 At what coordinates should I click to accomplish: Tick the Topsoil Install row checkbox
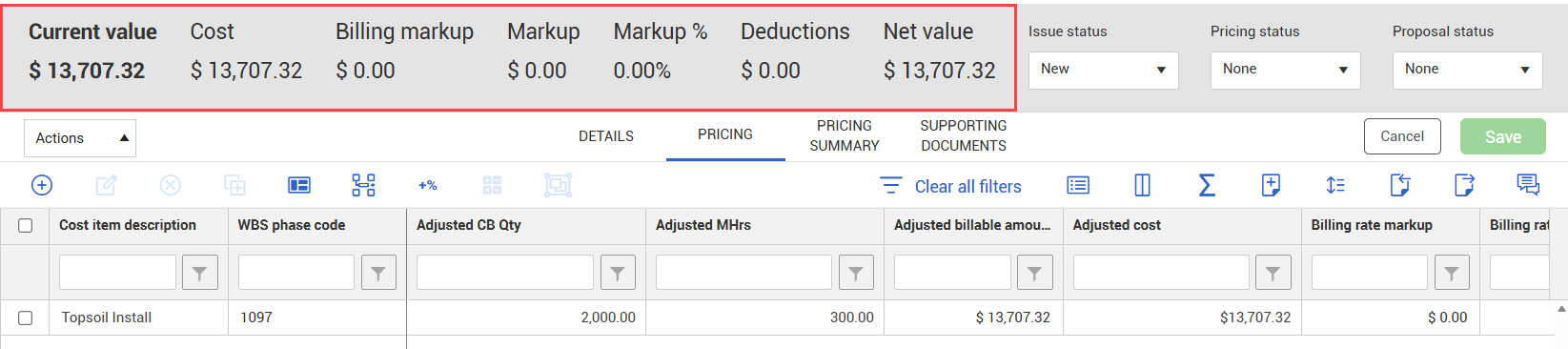pos(26,318)
